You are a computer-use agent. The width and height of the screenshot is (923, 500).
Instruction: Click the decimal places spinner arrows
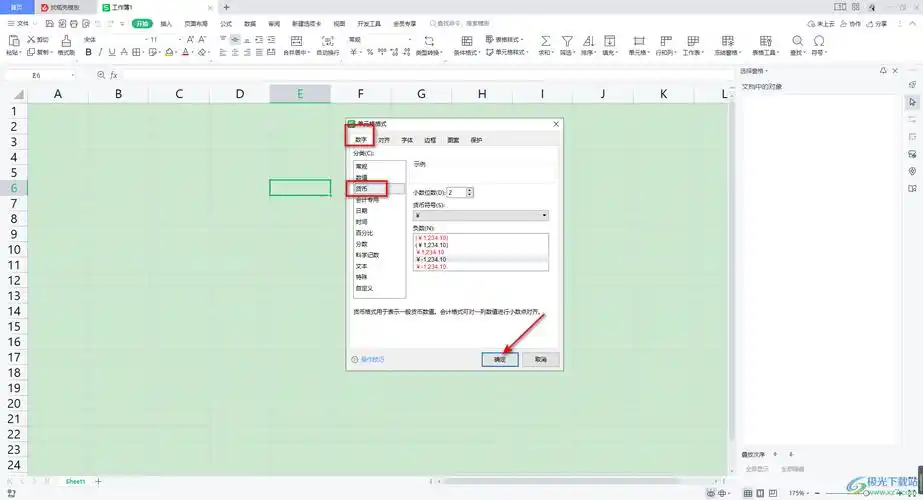[x=470, y=193]
